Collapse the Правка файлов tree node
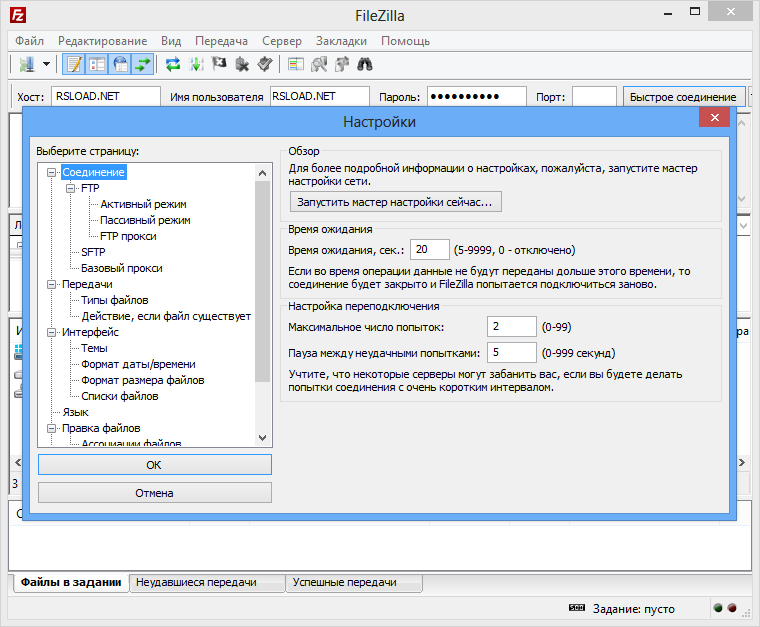 coord(51,428)
